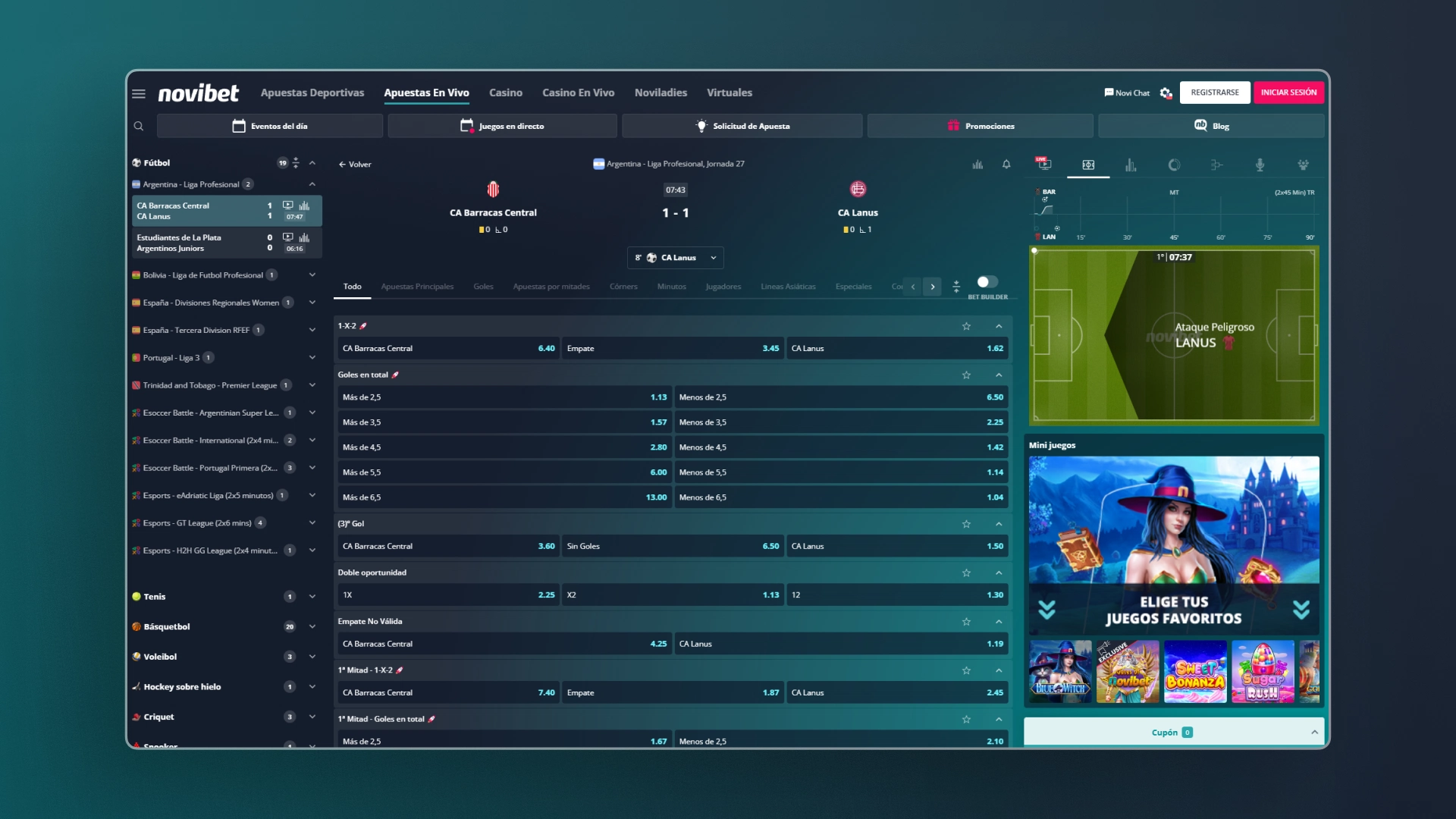Favorite the 1-X-2 market star
Image resolution: width=1456 pixels, height=819 pixels.
tap(966, 326)
